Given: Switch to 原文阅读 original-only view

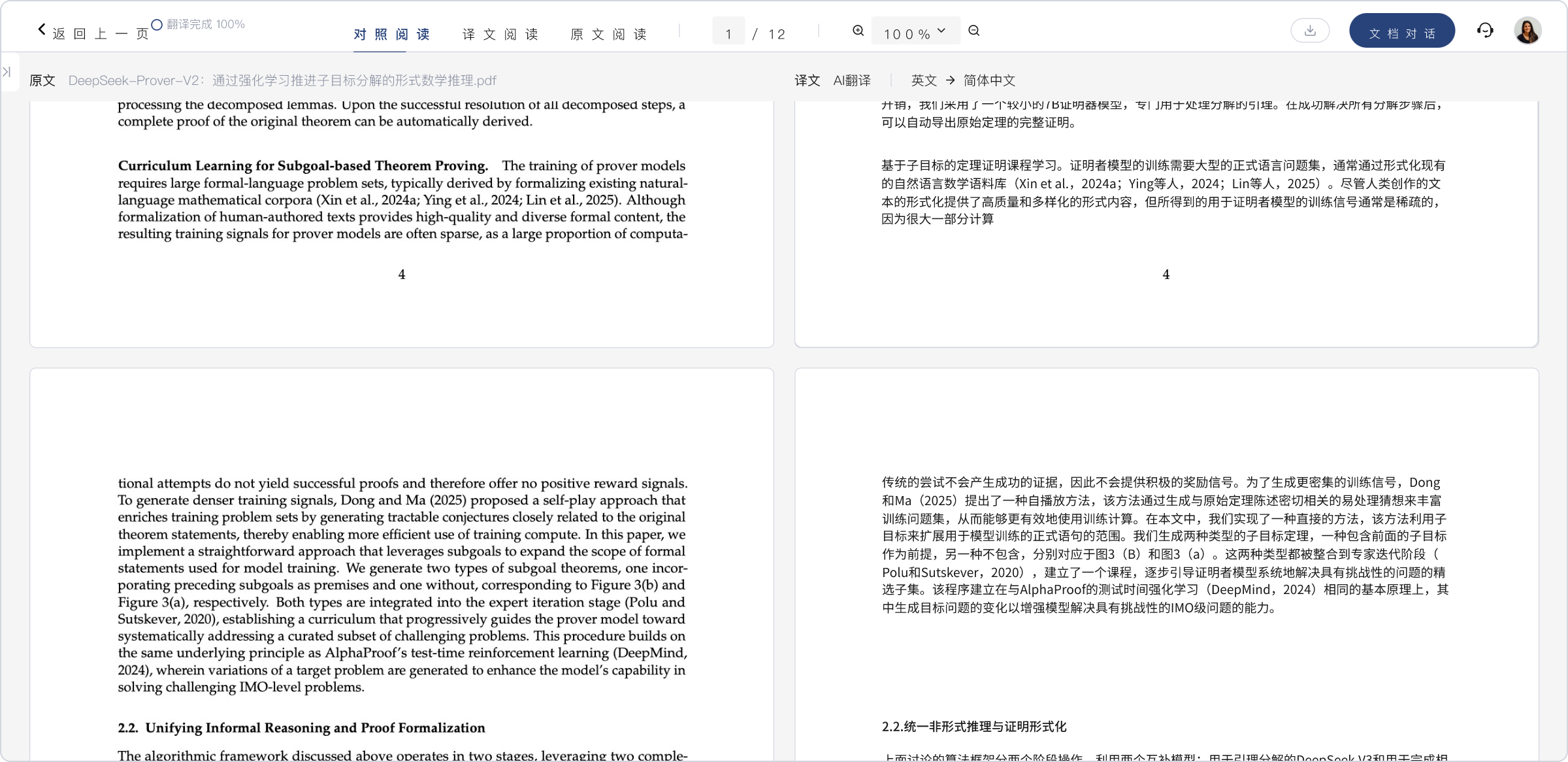Looking at the screenshot, I should pyautogui.click(x=608, y=34).
